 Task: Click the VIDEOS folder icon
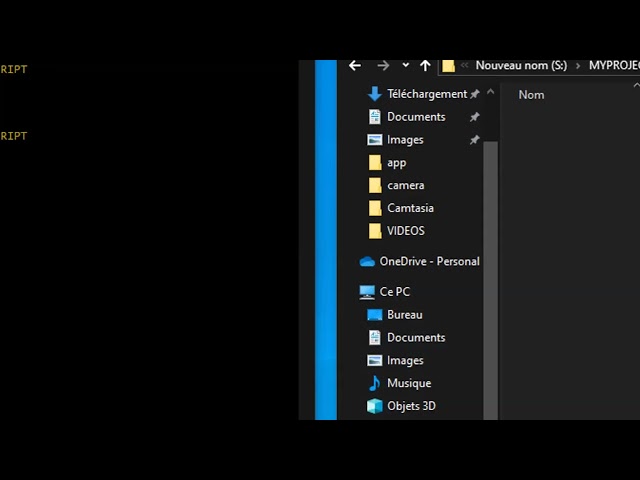[375, 231]
